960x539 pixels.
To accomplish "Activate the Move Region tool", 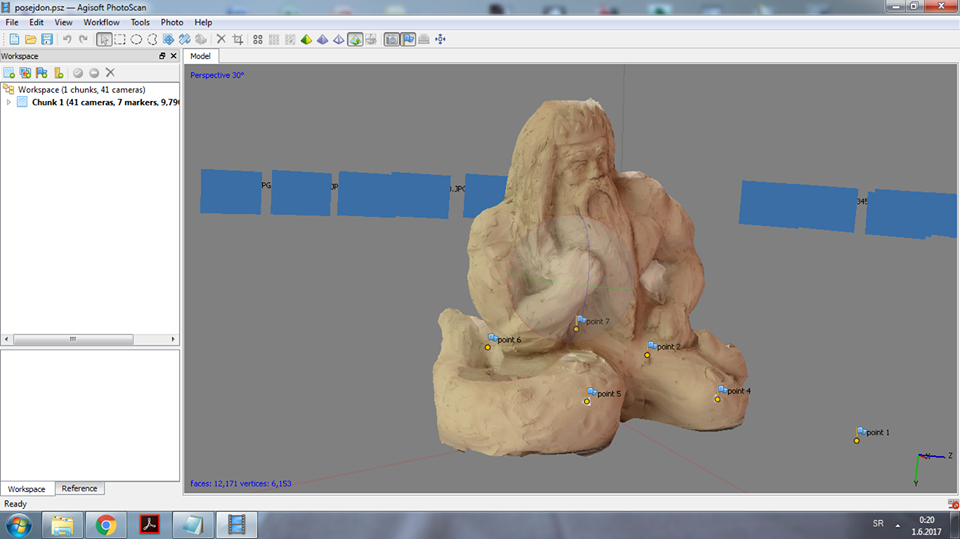I will 168,39.
